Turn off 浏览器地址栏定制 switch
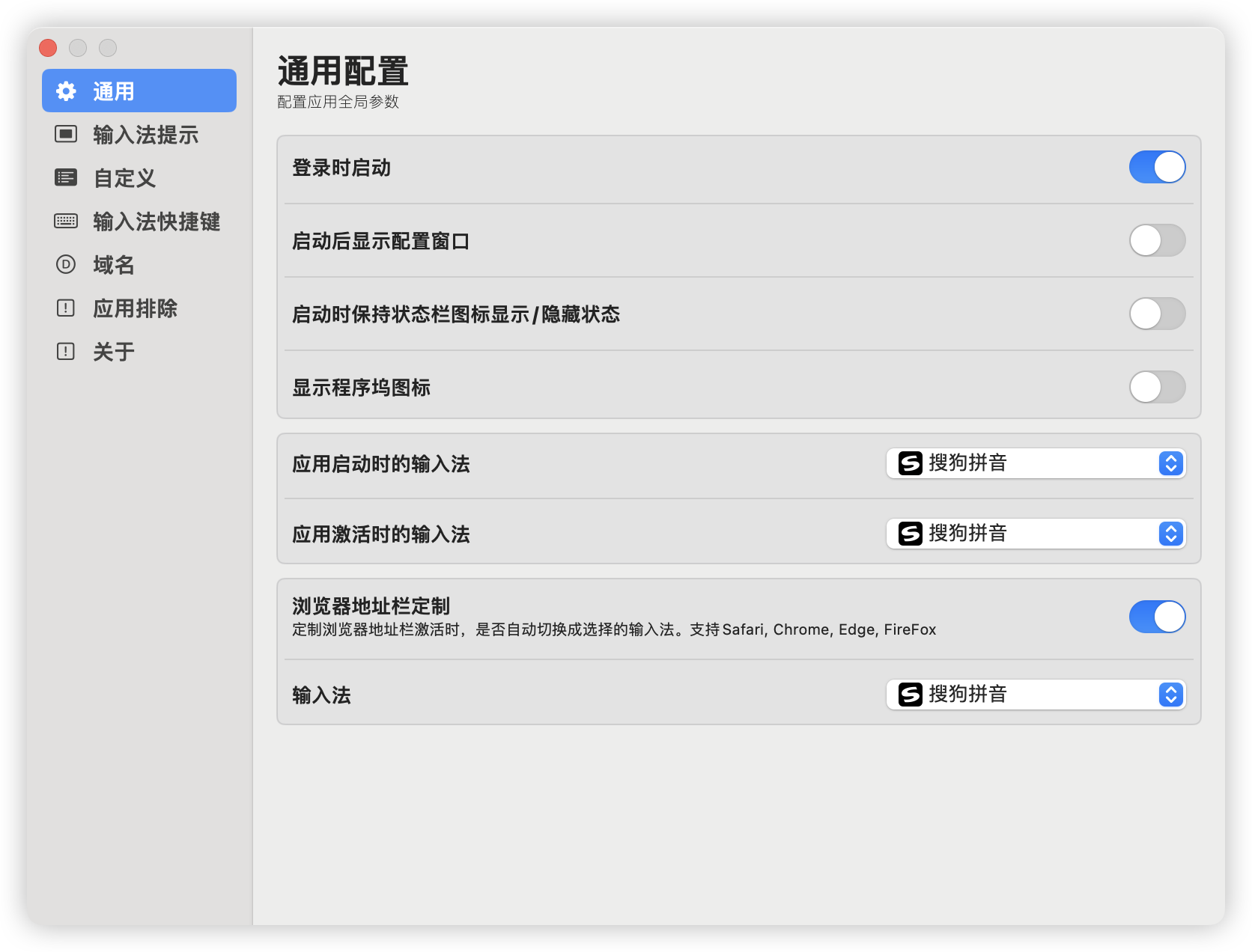Viewport: 1252px width, 952px height. [x=1157, y=617]
